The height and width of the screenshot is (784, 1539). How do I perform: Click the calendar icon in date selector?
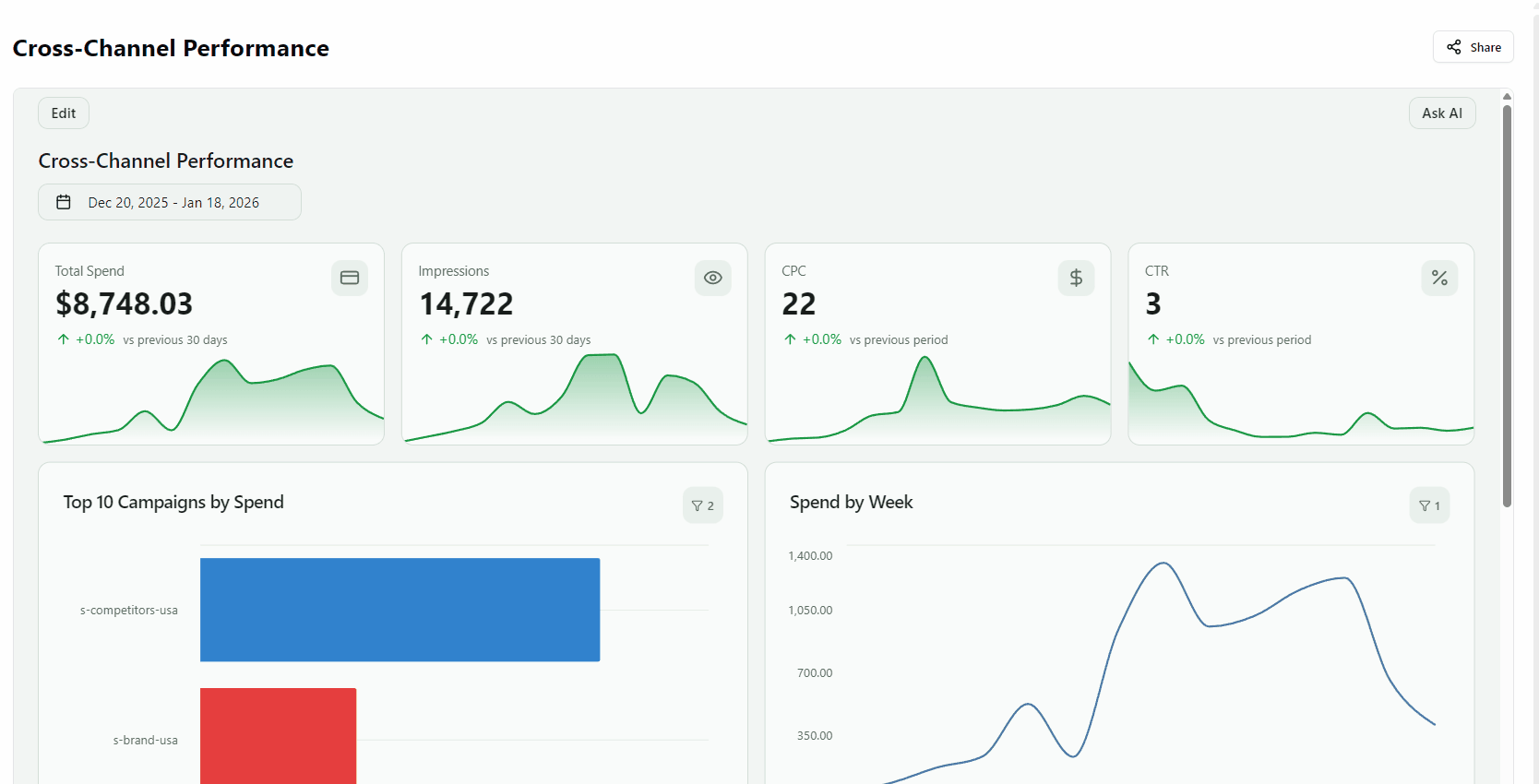(x=64, y=202)
